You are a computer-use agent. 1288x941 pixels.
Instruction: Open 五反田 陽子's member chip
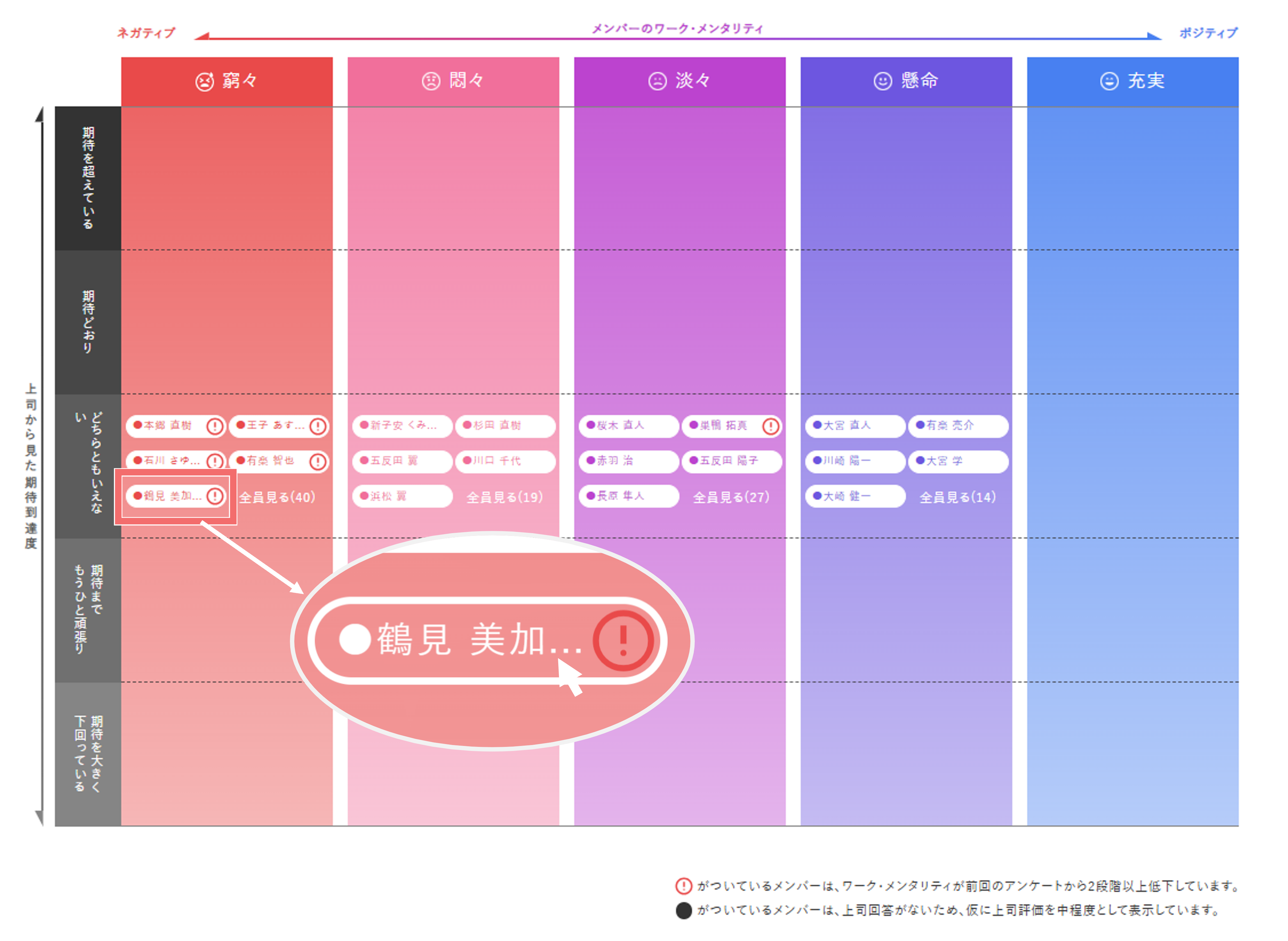coord(732,461)
